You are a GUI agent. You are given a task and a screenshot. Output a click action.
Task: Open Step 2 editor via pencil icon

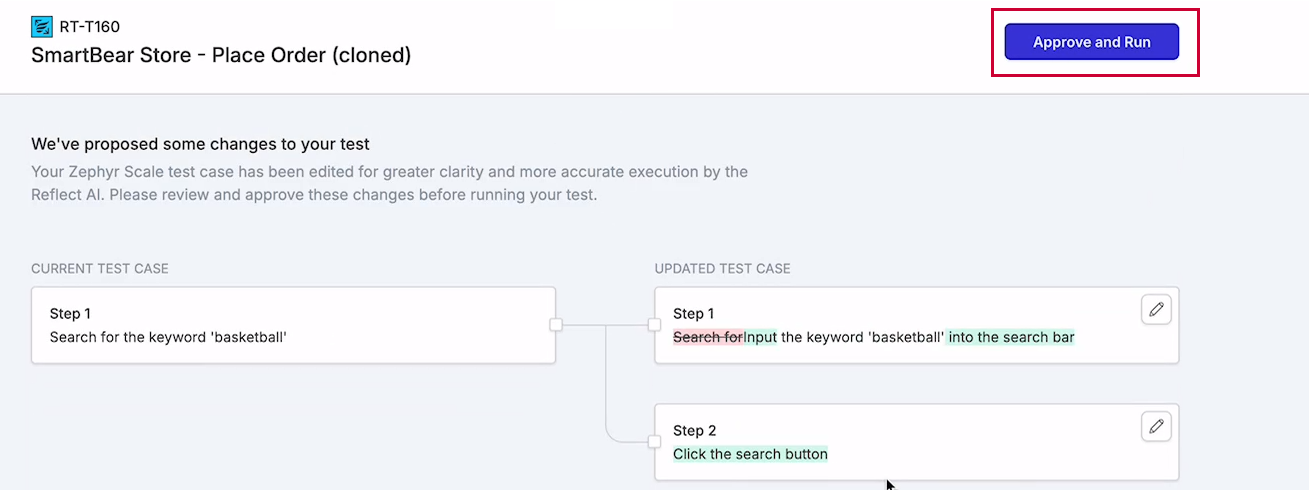tap(1156, 427)
